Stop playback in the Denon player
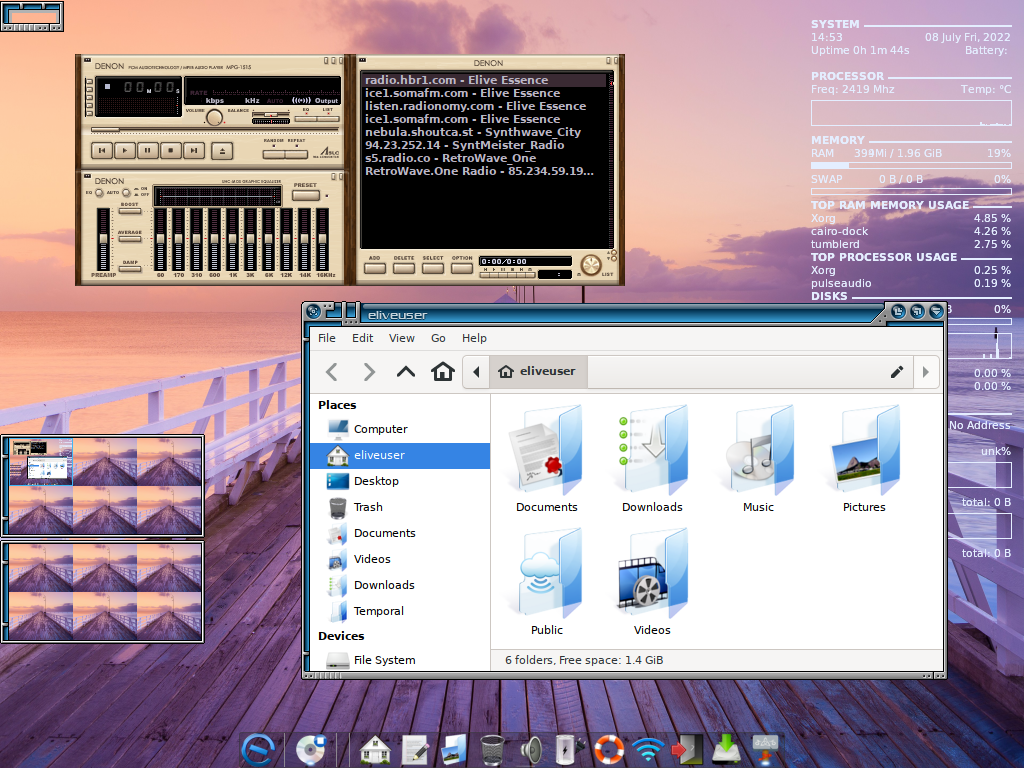The image size is (1024, 768). [171, 151]
